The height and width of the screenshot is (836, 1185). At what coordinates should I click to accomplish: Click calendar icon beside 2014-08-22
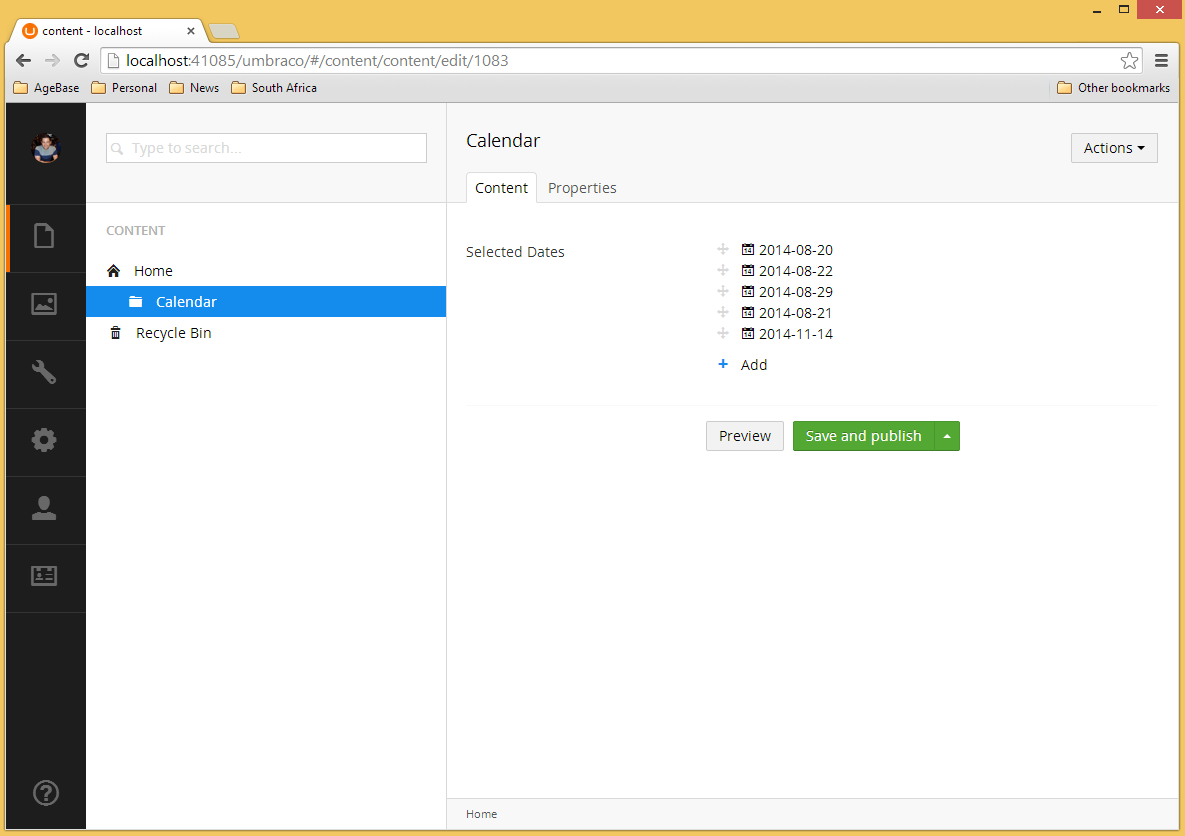pyautogui.click(x=747, y=271)
